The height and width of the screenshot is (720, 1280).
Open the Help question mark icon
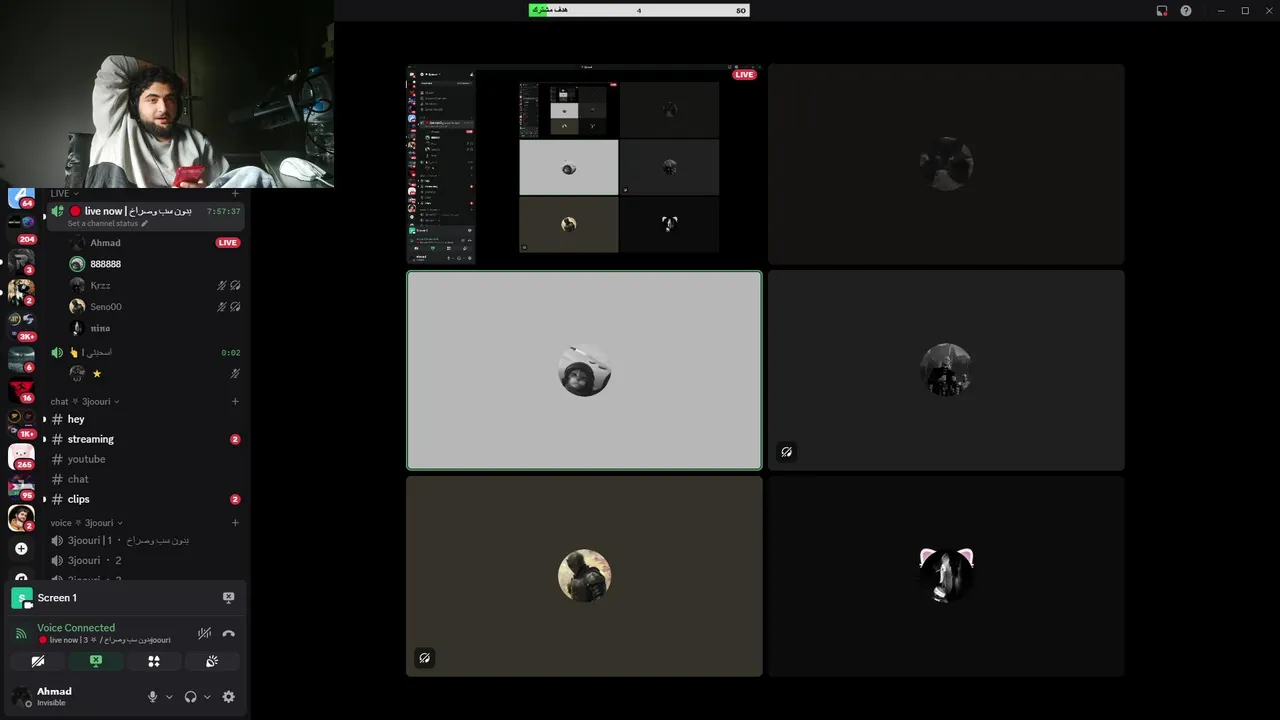click(1186, 11)
